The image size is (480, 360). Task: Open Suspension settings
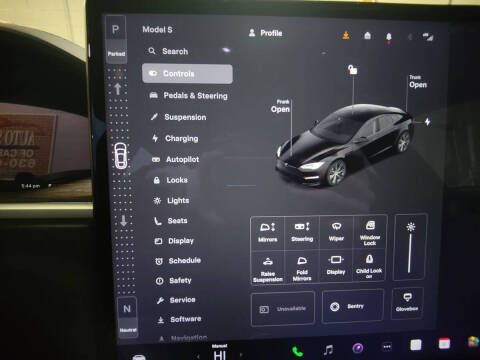click(178, 117)
